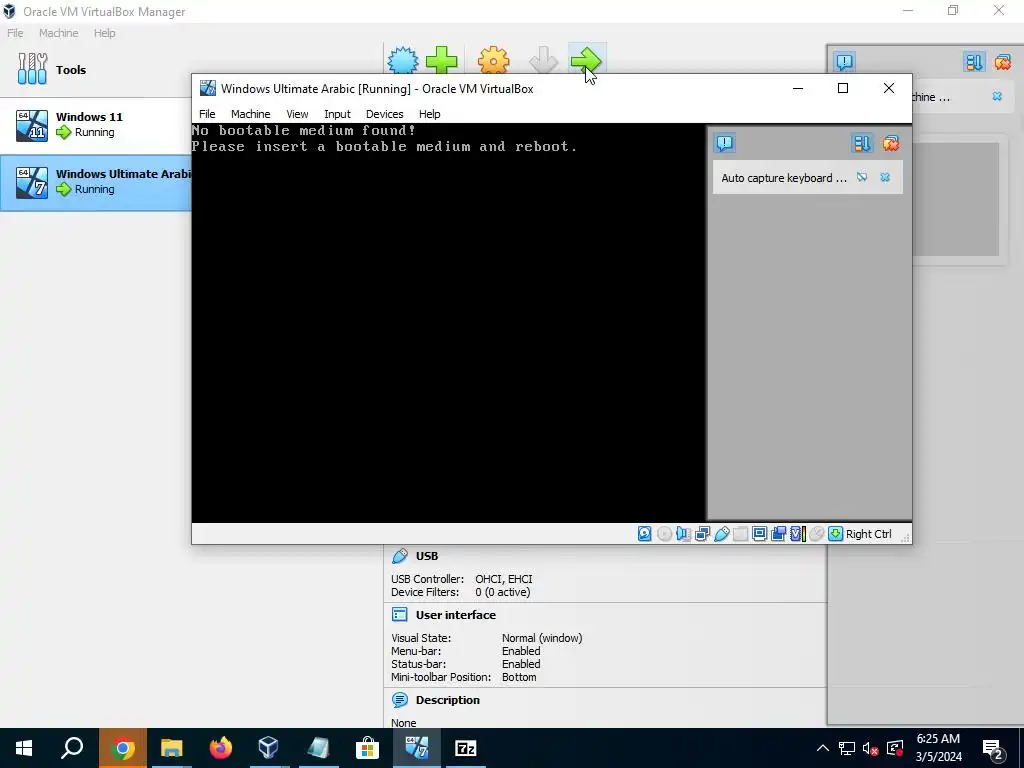Viewport: 1024px width, 768px height.
Task: Toggle notification center icon in Manager window
Action: (844, 61)
